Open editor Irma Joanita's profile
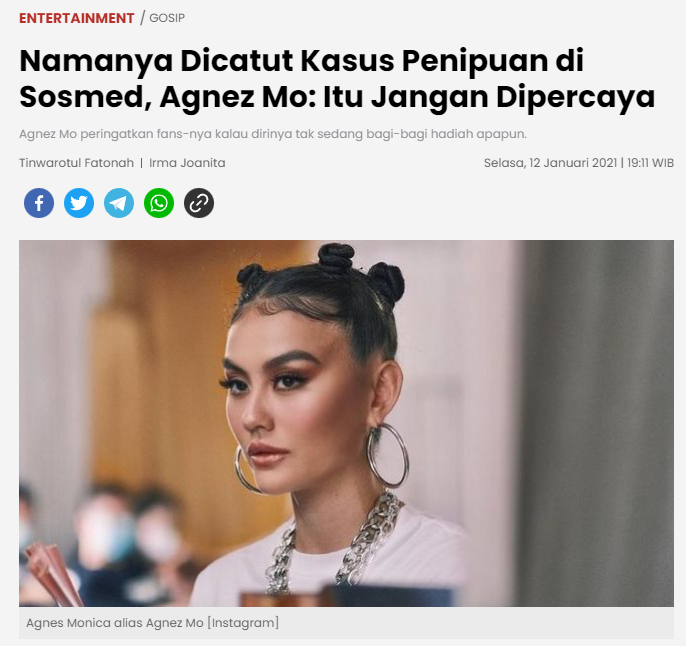686x646 pixels. click(x=187, y=163)
